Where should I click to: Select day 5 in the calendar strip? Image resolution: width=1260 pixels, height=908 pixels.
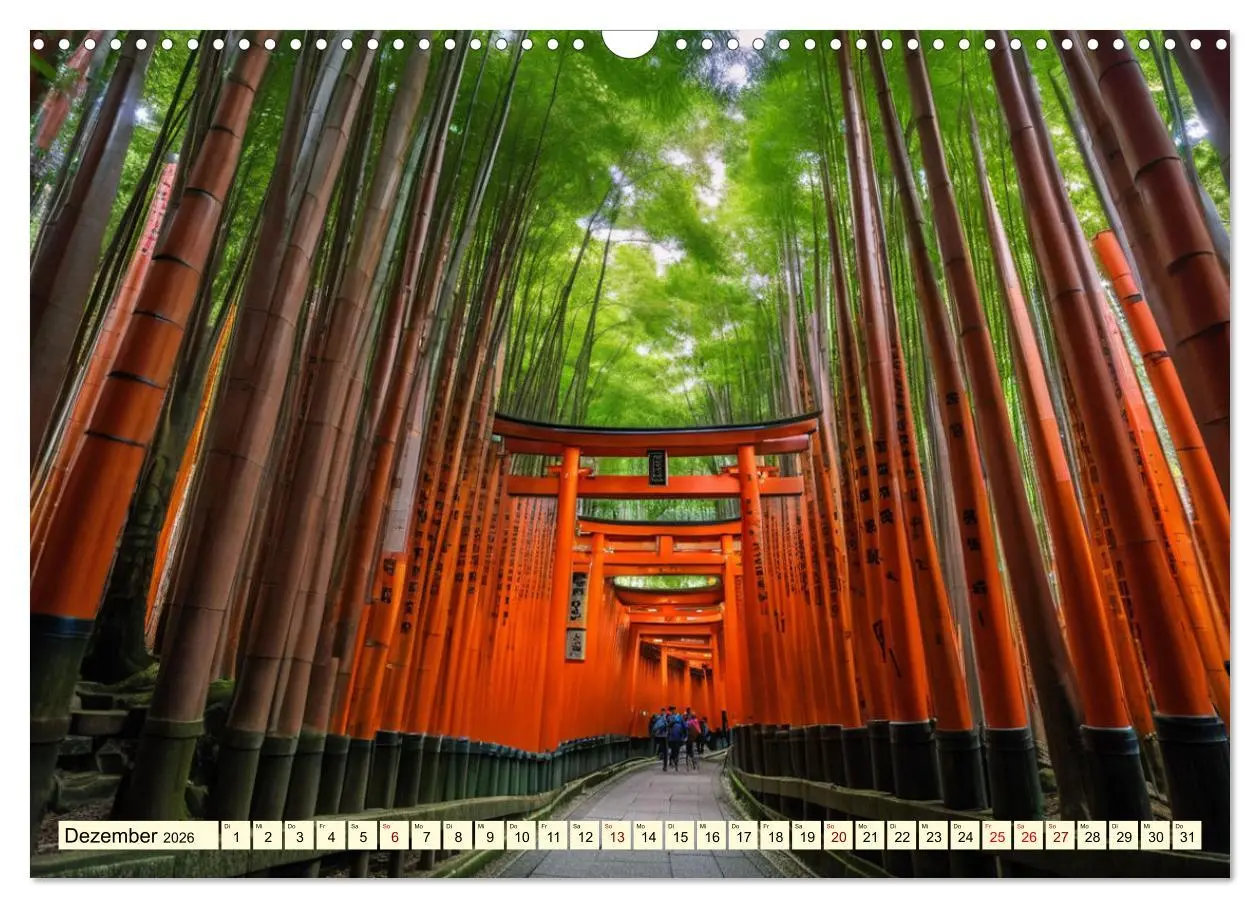point(362,835)
